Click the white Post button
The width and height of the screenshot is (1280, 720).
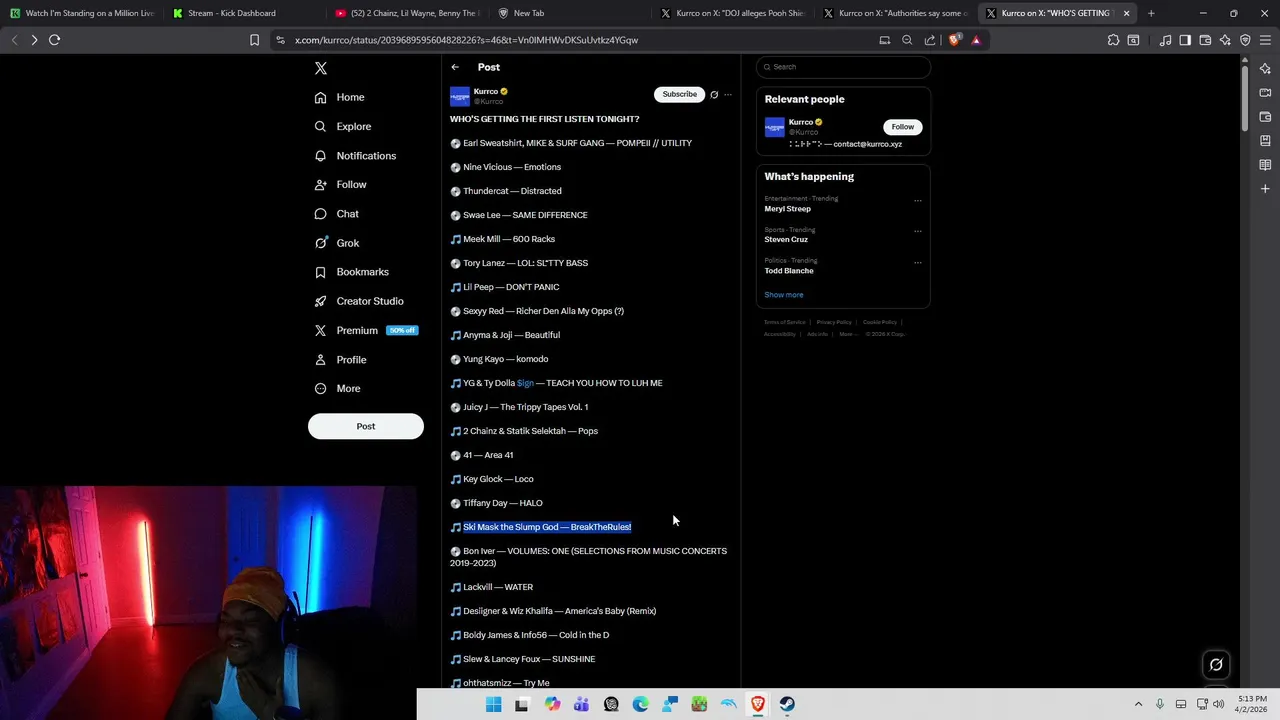[366, 426]
